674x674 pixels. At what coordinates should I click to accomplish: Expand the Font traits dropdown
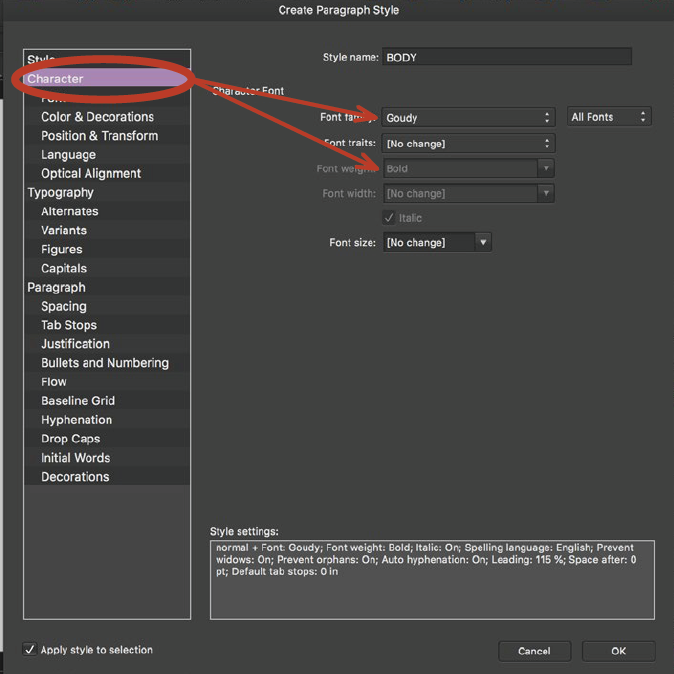point(468,144)
